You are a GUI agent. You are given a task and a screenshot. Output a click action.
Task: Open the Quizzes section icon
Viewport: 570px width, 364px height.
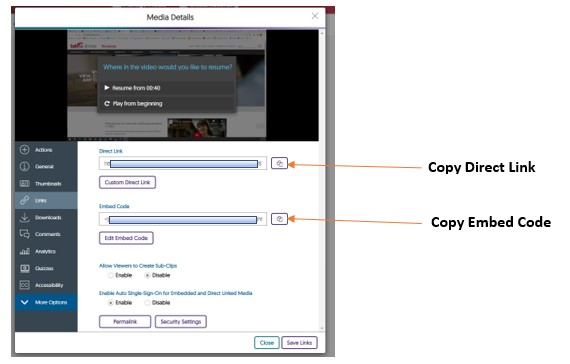tap(24, 268)
